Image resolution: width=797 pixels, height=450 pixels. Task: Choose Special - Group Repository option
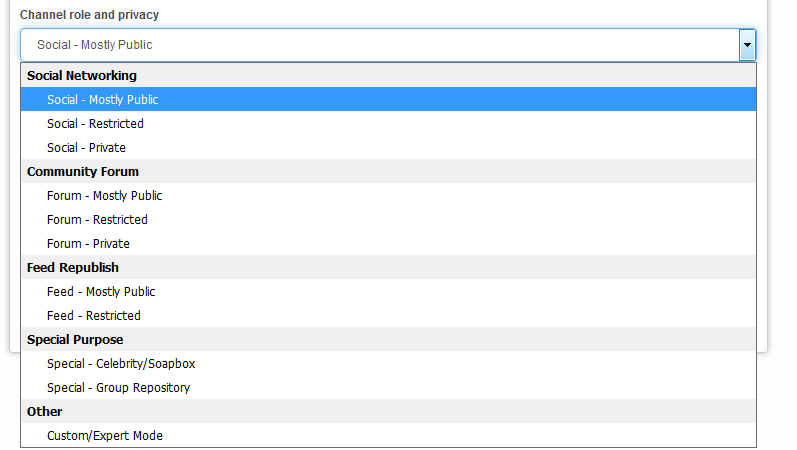point(118,388)
